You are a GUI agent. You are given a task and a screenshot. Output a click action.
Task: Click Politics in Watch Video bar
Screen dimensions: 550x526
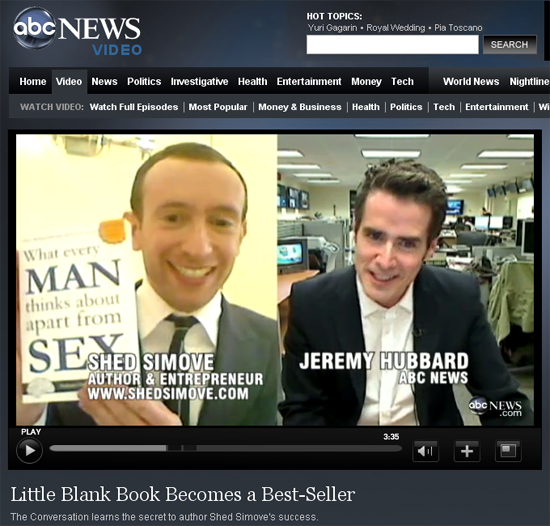(x=406, y=107)
